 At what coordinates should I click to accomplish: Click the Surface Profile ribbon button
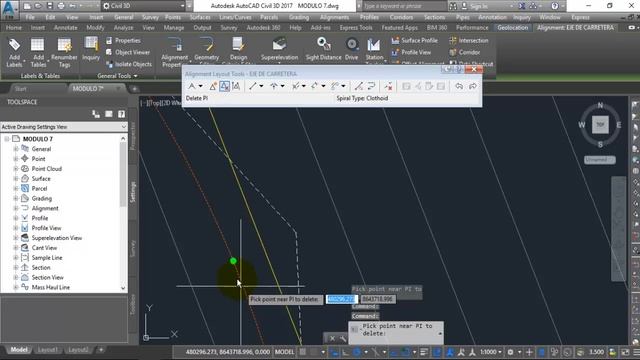415,40
